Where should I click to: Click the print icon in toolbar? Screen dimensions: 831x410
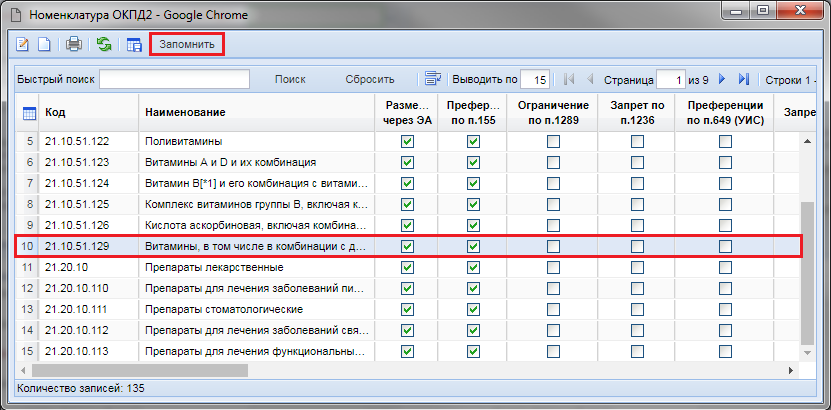pyautogui.click(x=73, y=44)
